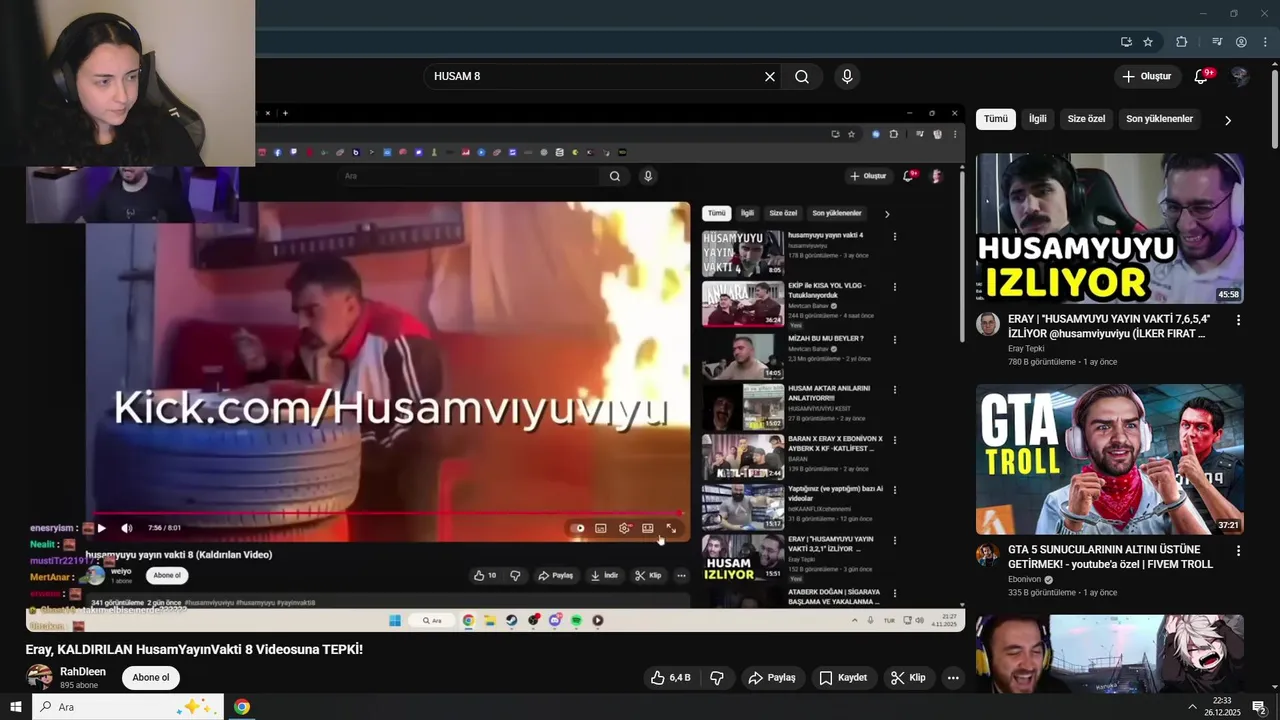Open RahDleen channel avatar

tap(39, 677)
